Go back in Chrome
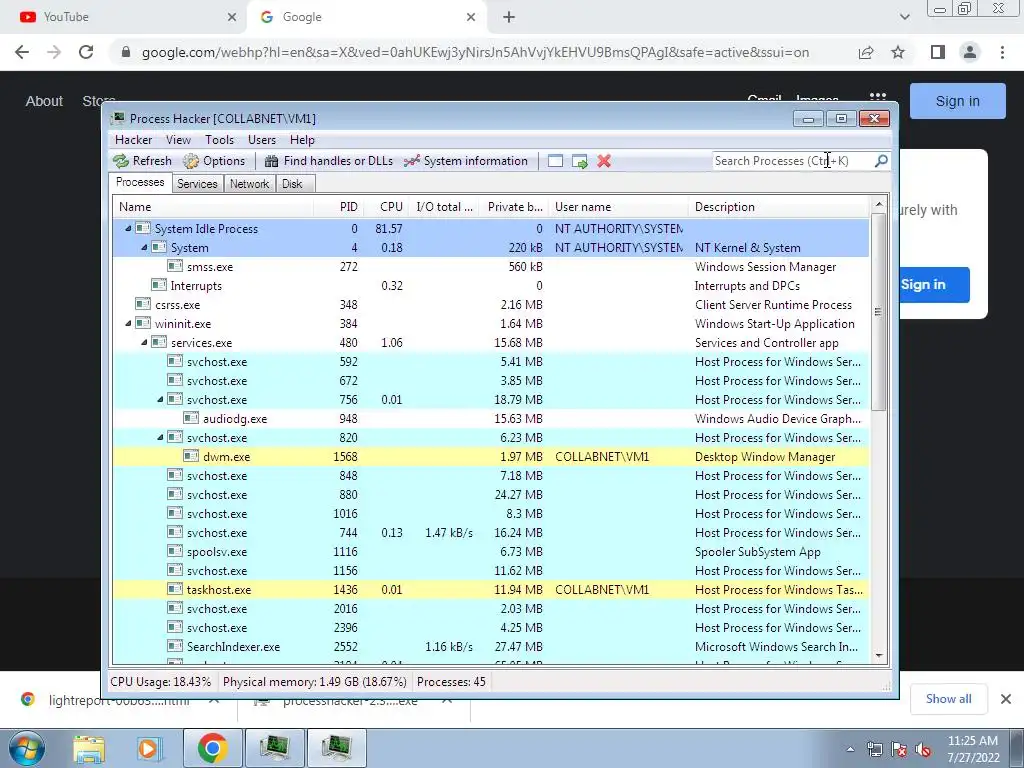 pyautogui.click(x=22, y=52)
